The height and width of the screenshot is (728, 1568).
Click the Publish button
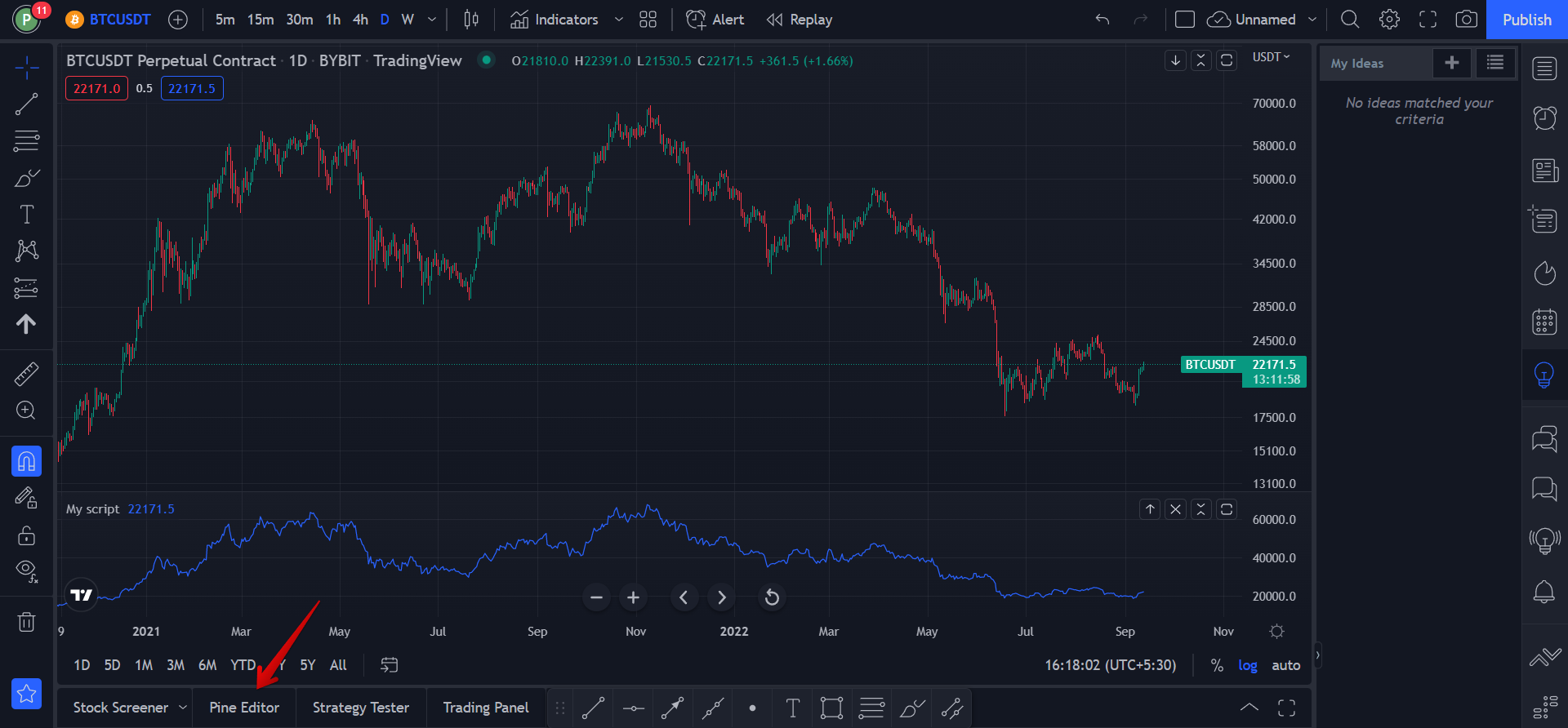point(1527,20)
